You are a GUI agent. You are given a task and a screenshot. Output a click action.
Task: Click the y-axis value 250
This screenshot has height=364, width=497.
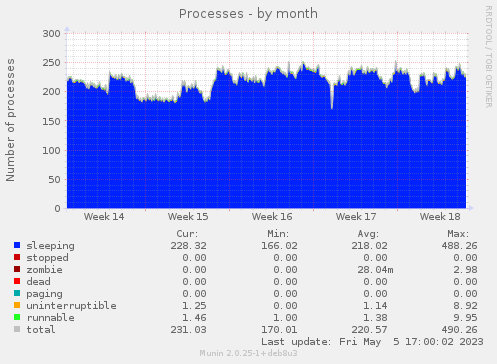click(x=52, y=63)
